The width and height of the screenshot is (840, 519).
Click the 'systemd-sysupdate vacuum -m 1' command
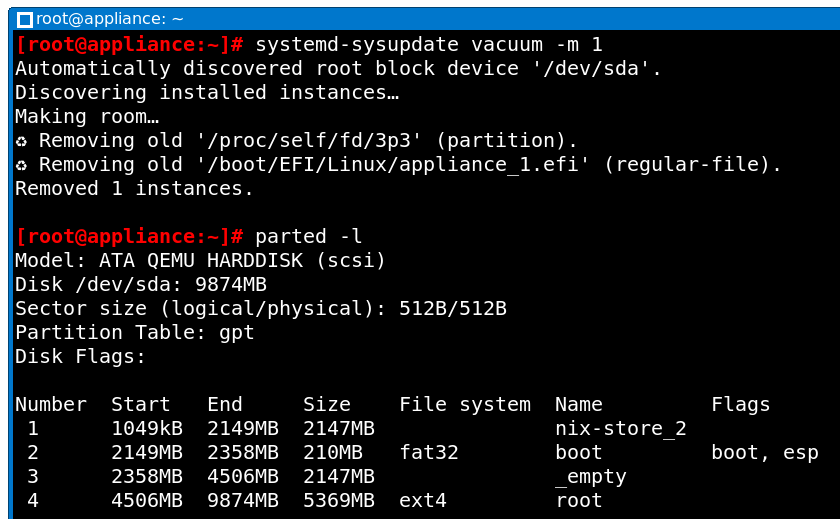429,44
